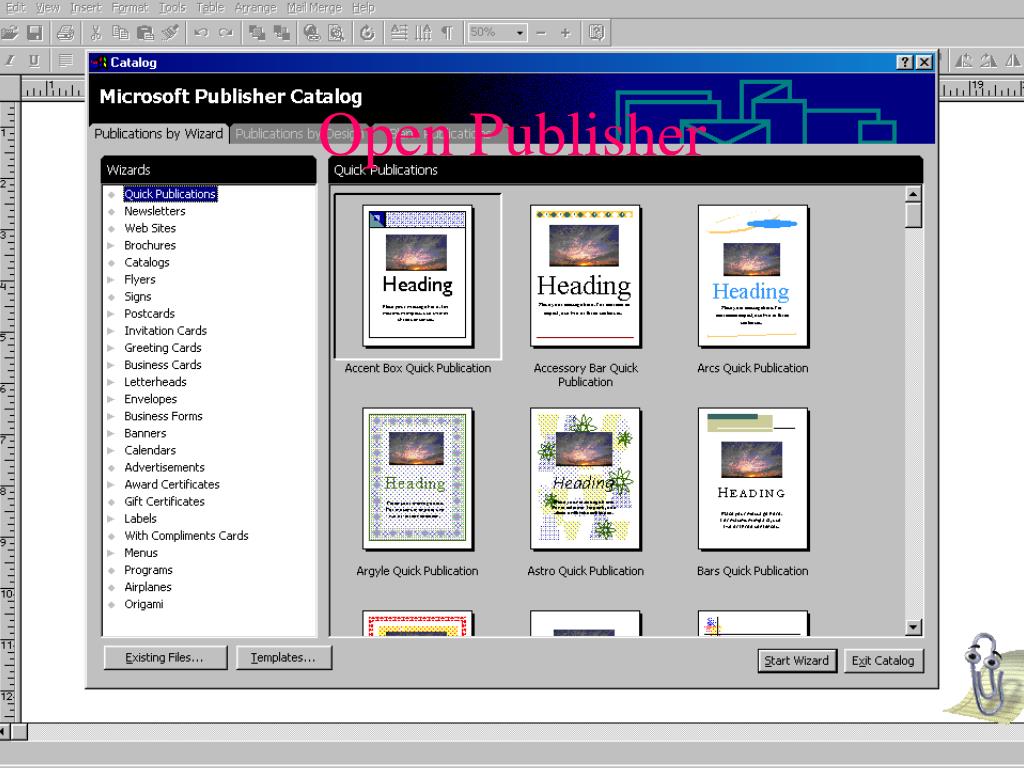
Task: Expand the arrow beside Greeting Cards
Action: (x=111, y=348)
